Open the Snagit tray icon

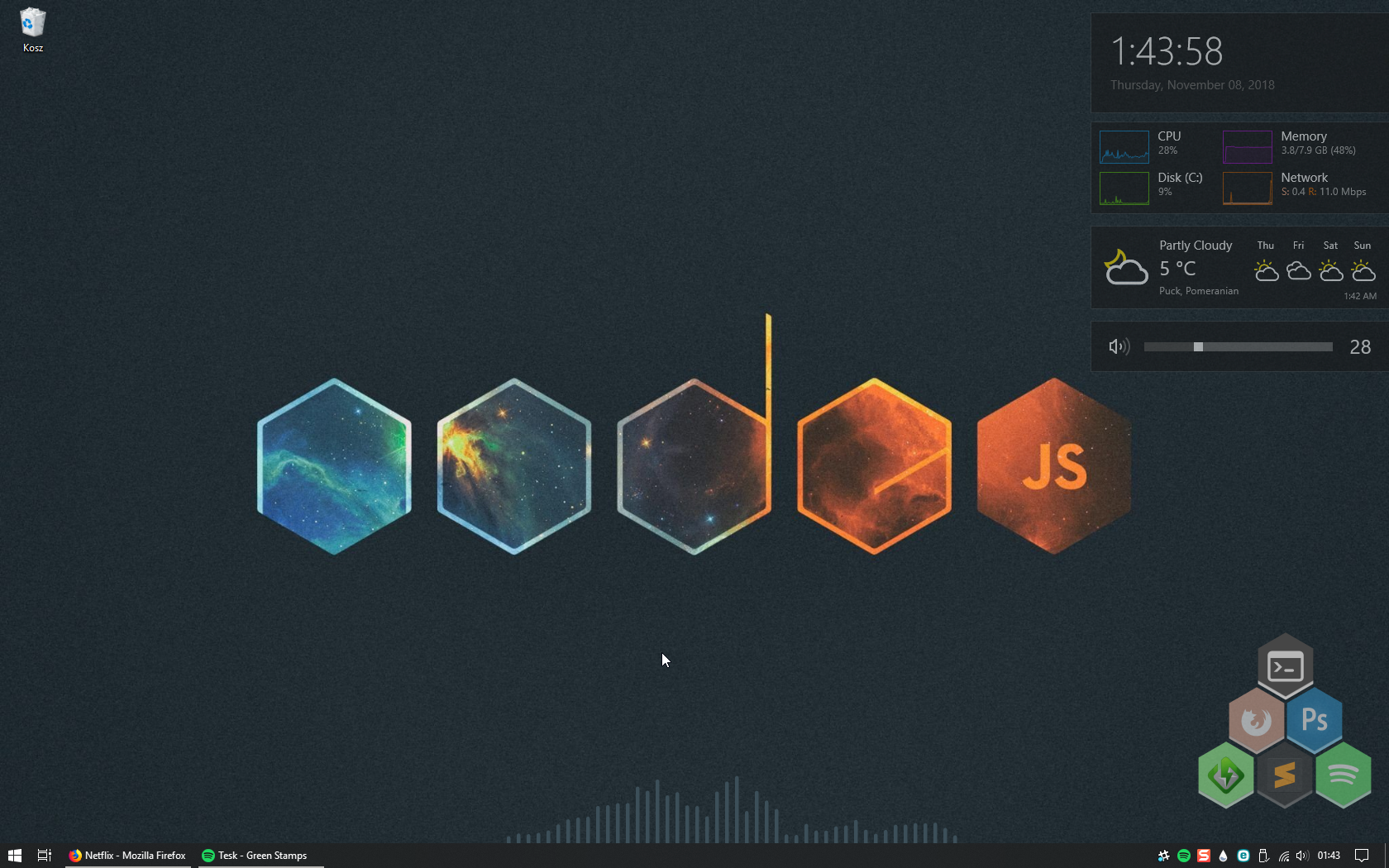tap(1204, 856)
